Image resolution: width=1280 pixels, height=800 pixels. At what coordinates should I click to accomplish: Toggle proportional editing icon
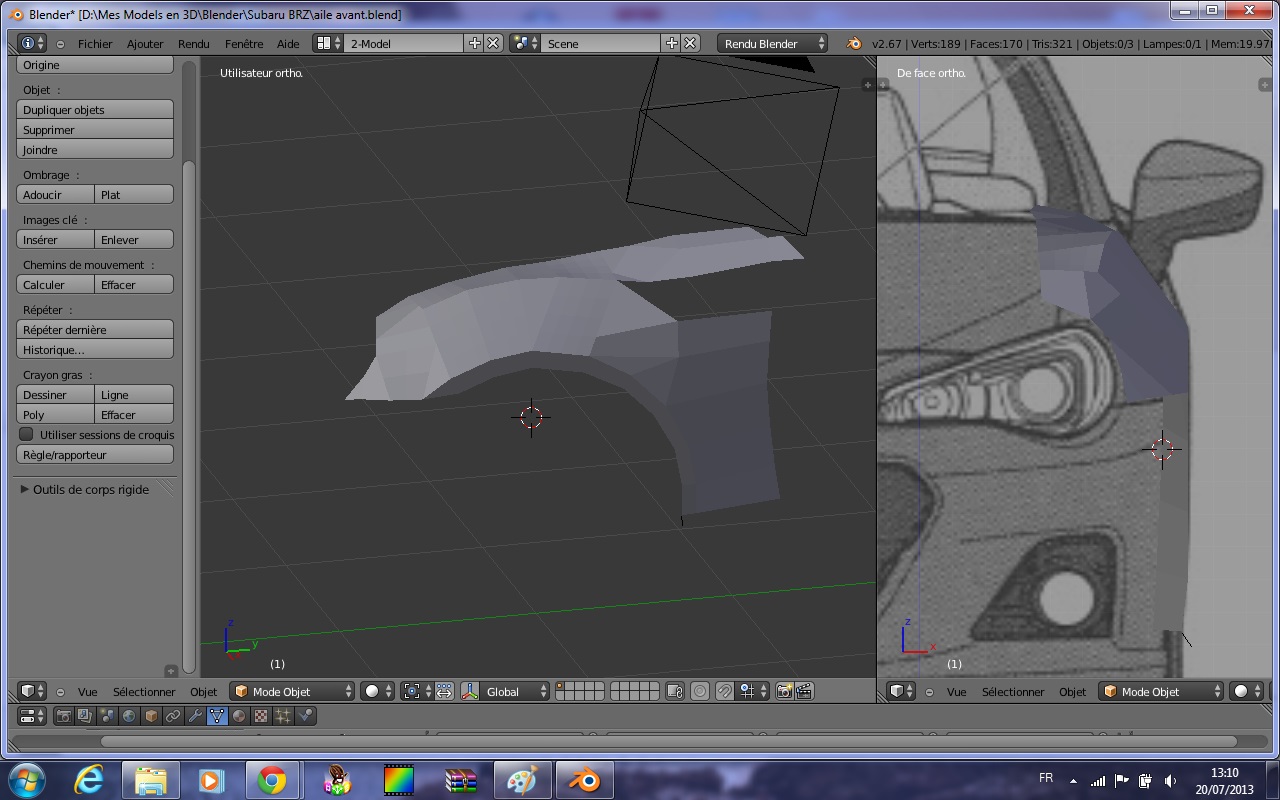[700, 691]
